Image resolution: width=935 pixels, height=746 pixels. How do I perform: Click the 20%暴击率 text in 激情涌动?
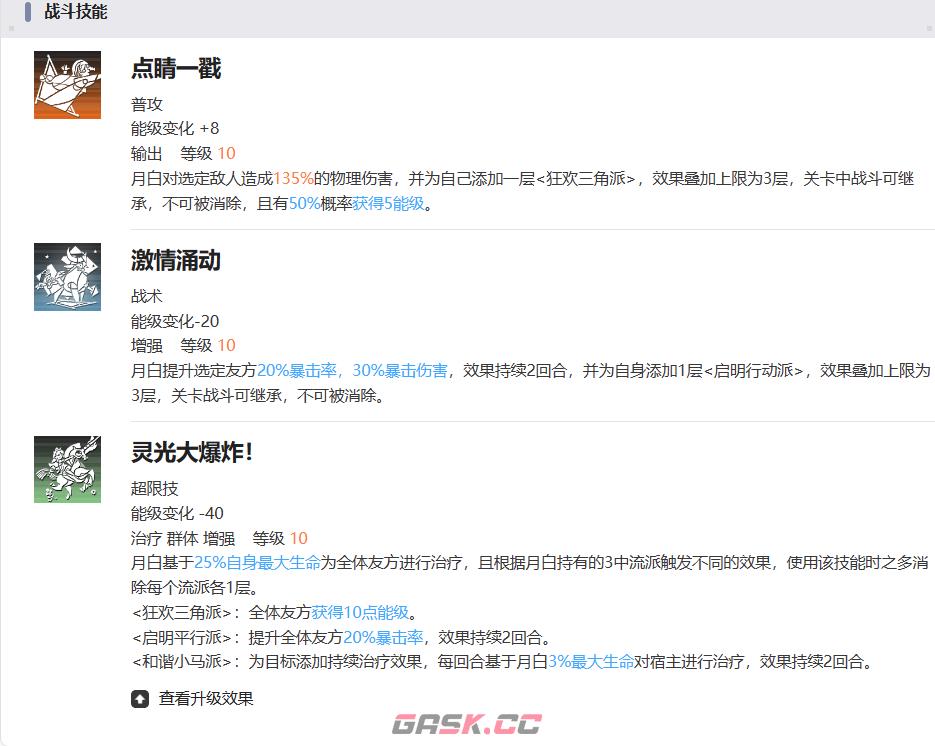pyautogui.click(x=297, y=370)
